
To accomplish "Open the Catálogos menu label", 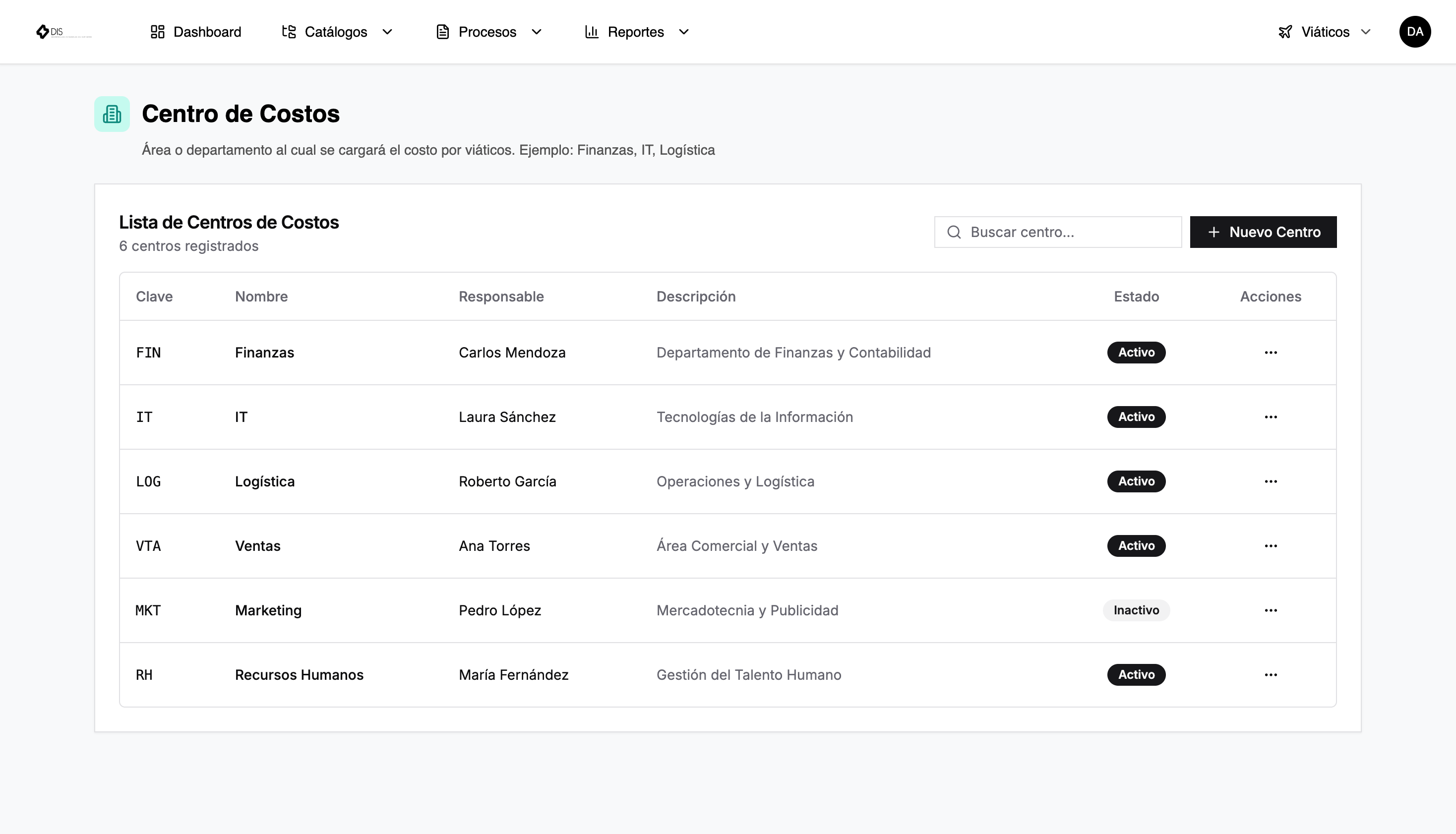I will 336,32.
